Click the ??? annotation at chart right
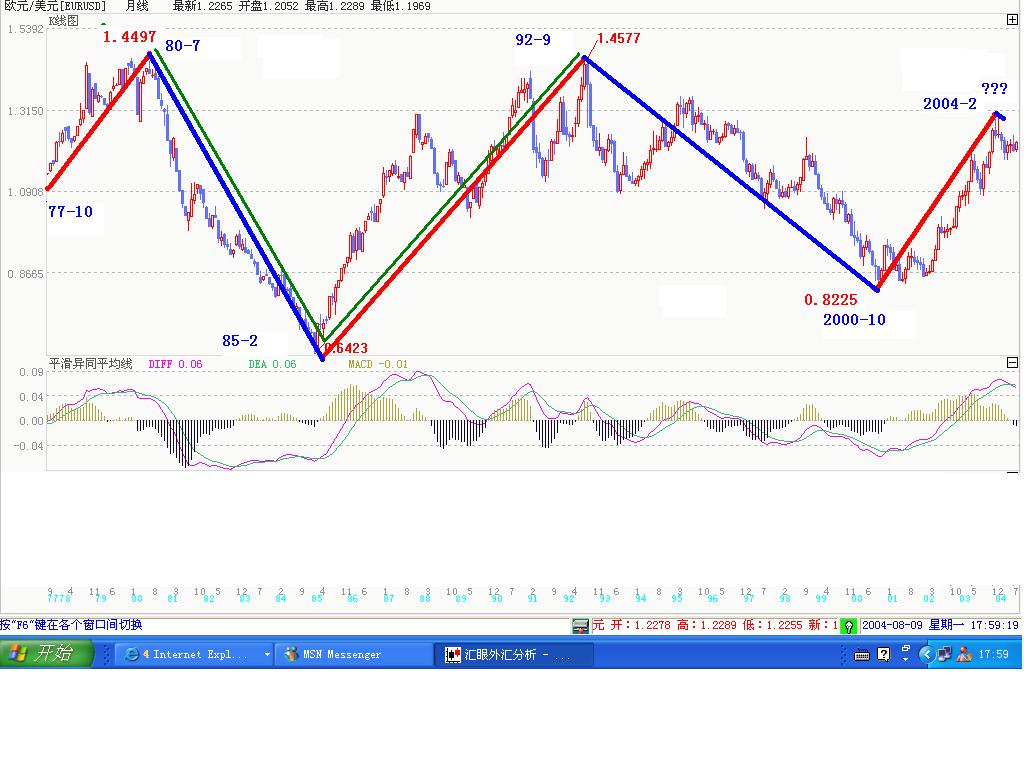1024x768 pixels. [995, 89]
